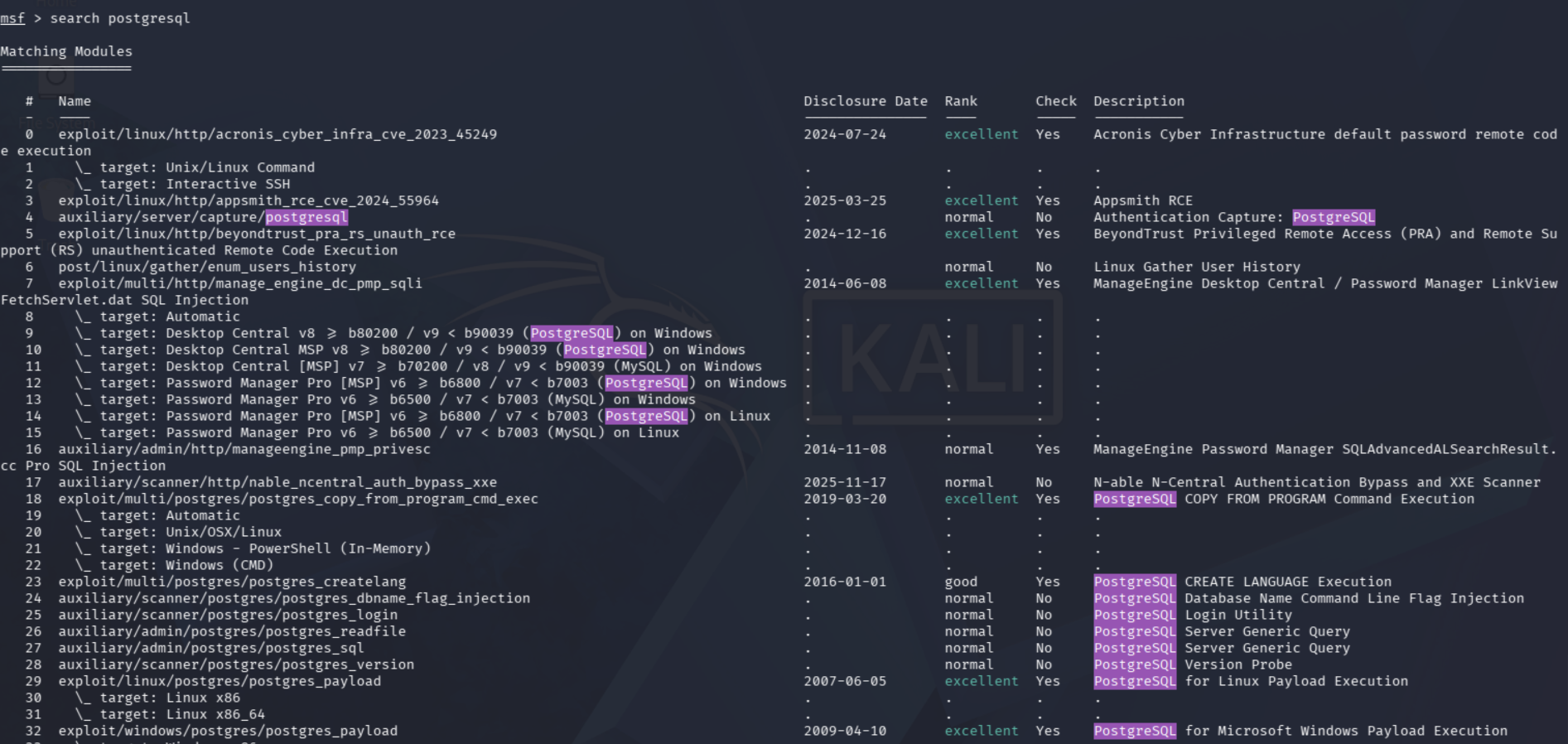Select exploit/linux/postgres/postgres_payload module name
The image size is (1568, 744).
(x=220, y=681)
